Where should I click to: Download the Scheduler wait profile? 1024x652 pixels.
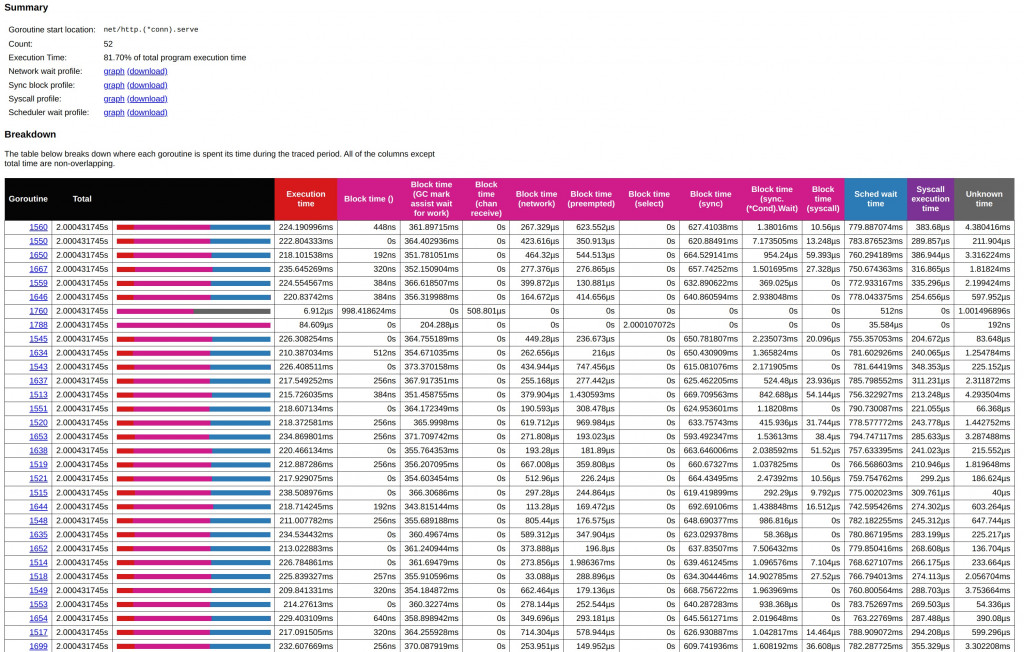point(147,113)
